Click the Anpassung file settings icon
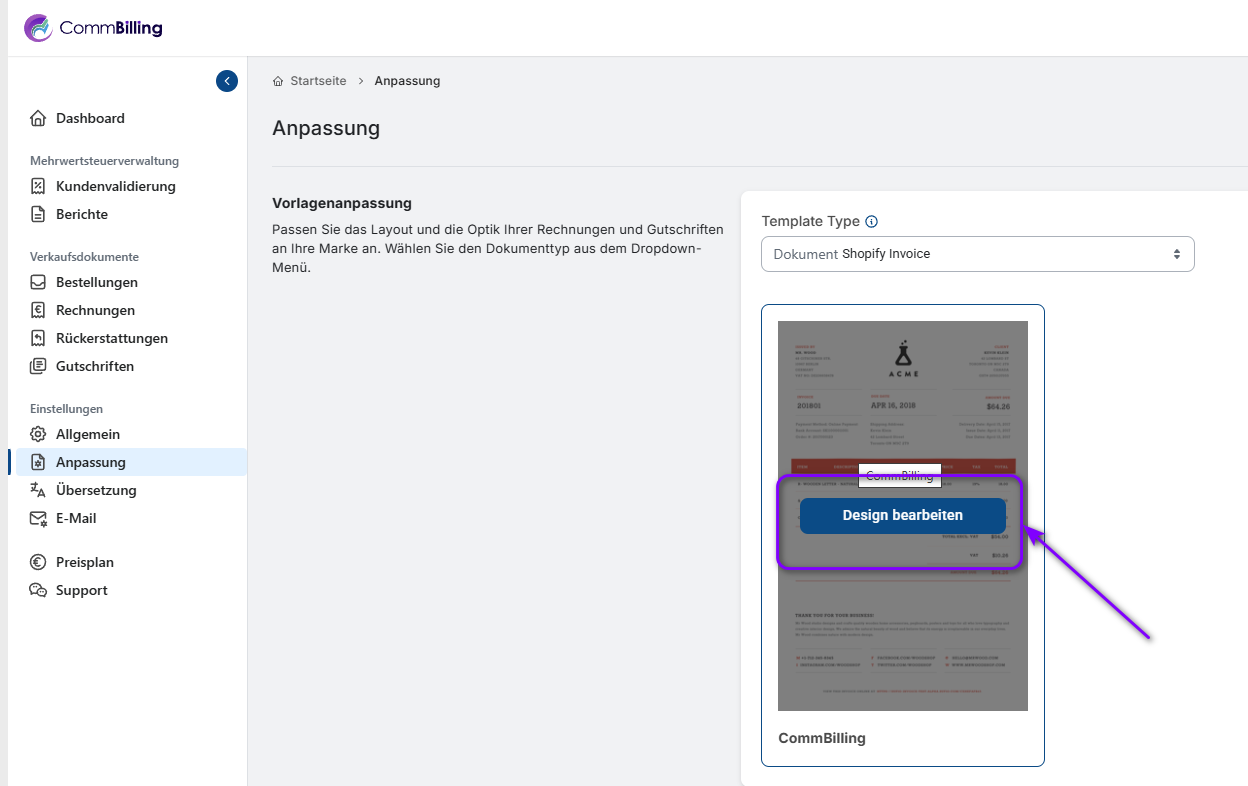Image resolution: width=1248 pixels, height=786 pixels. (x=38, y=462)
